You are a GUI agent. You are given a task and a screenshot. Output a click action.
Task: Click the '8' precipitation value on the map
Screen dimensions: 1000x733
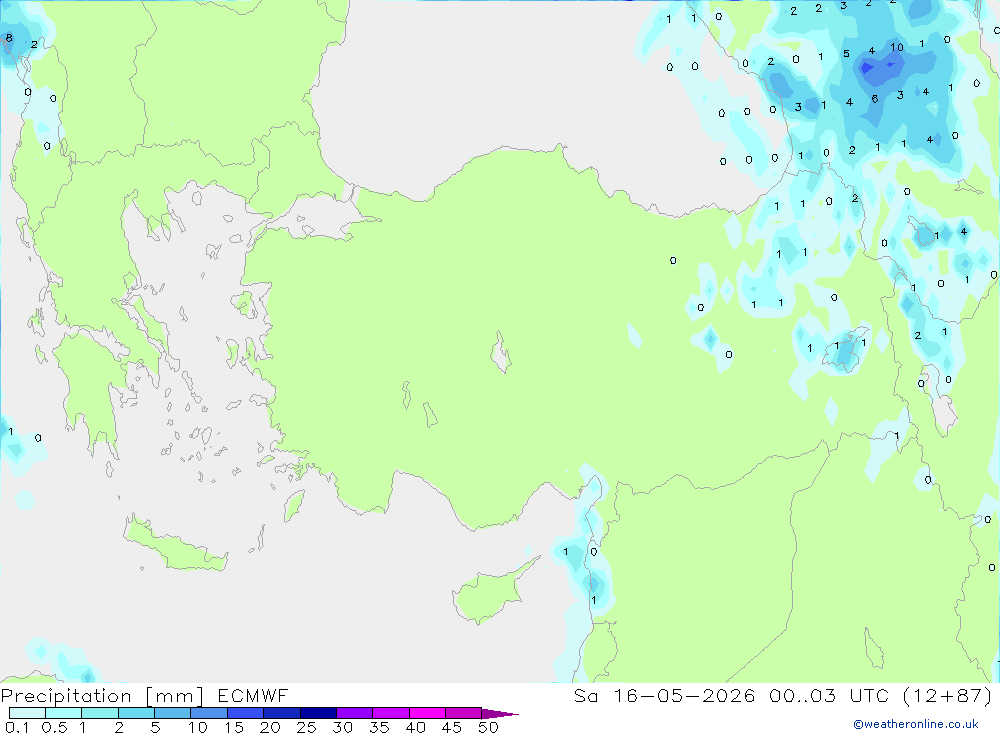point(9,38)
